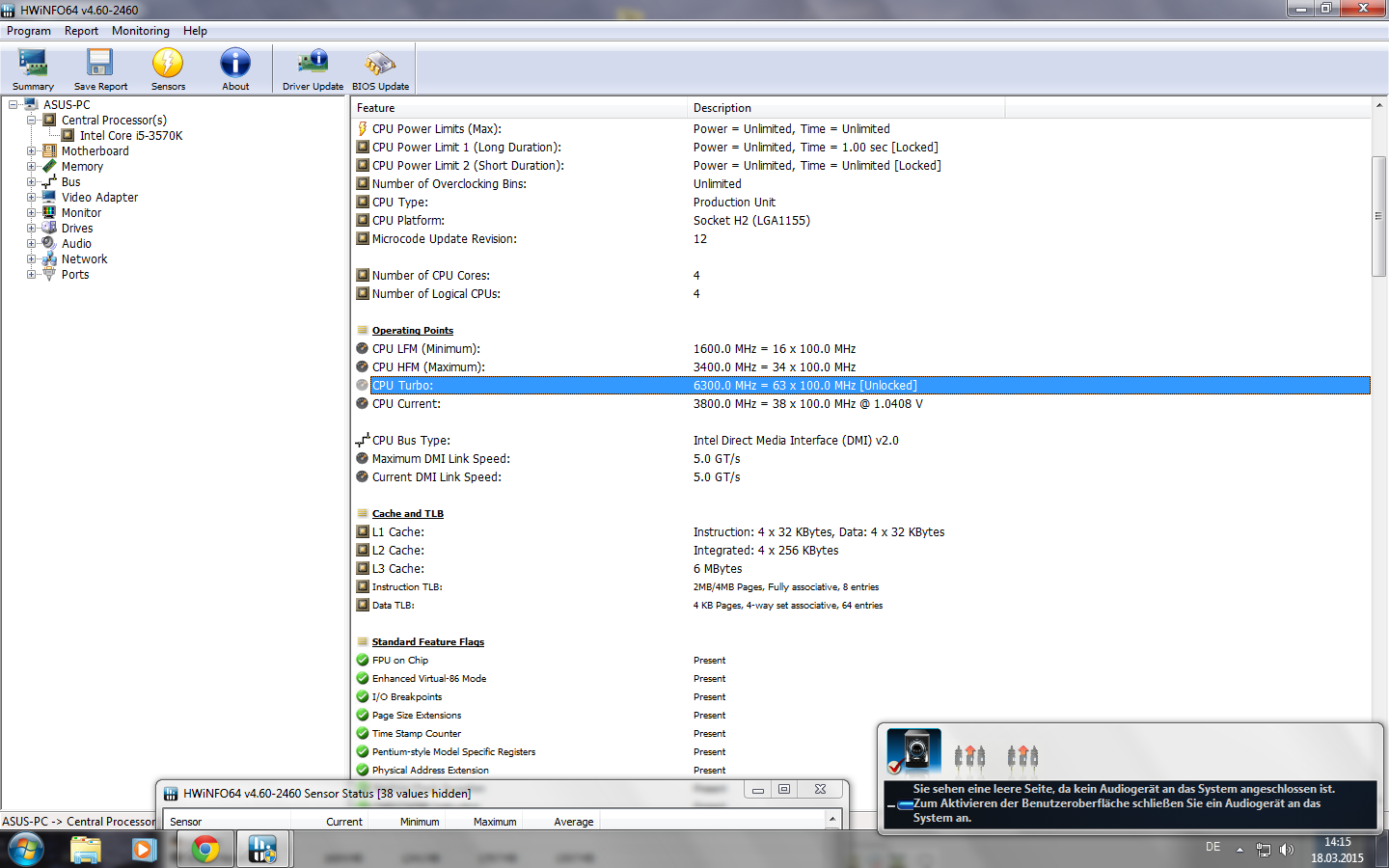Open the Monitoring menu
Screen dimensions: 1389x868
point(141,31)
